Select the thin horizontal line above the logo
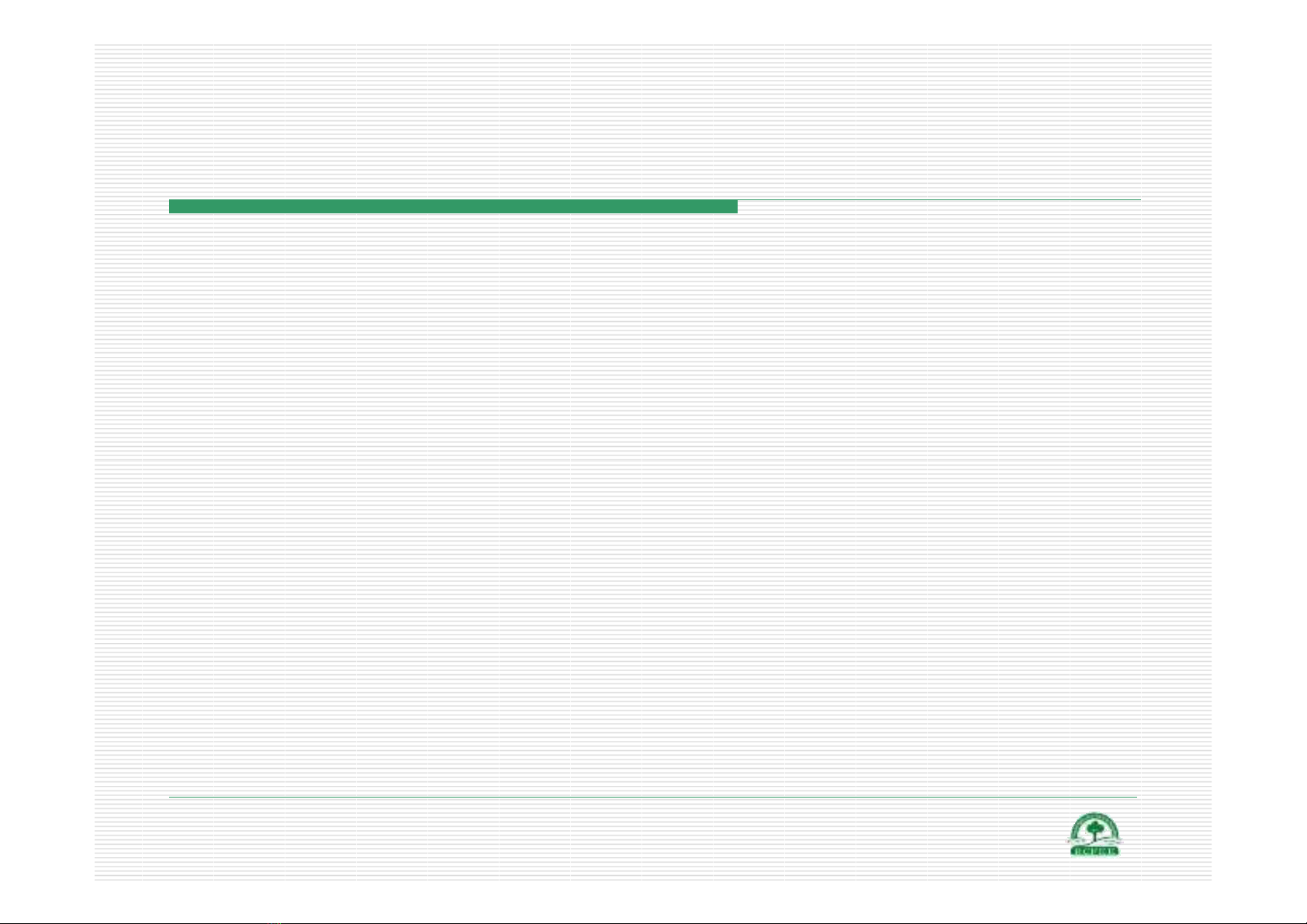1307x924 pixels. coord(653,797)
